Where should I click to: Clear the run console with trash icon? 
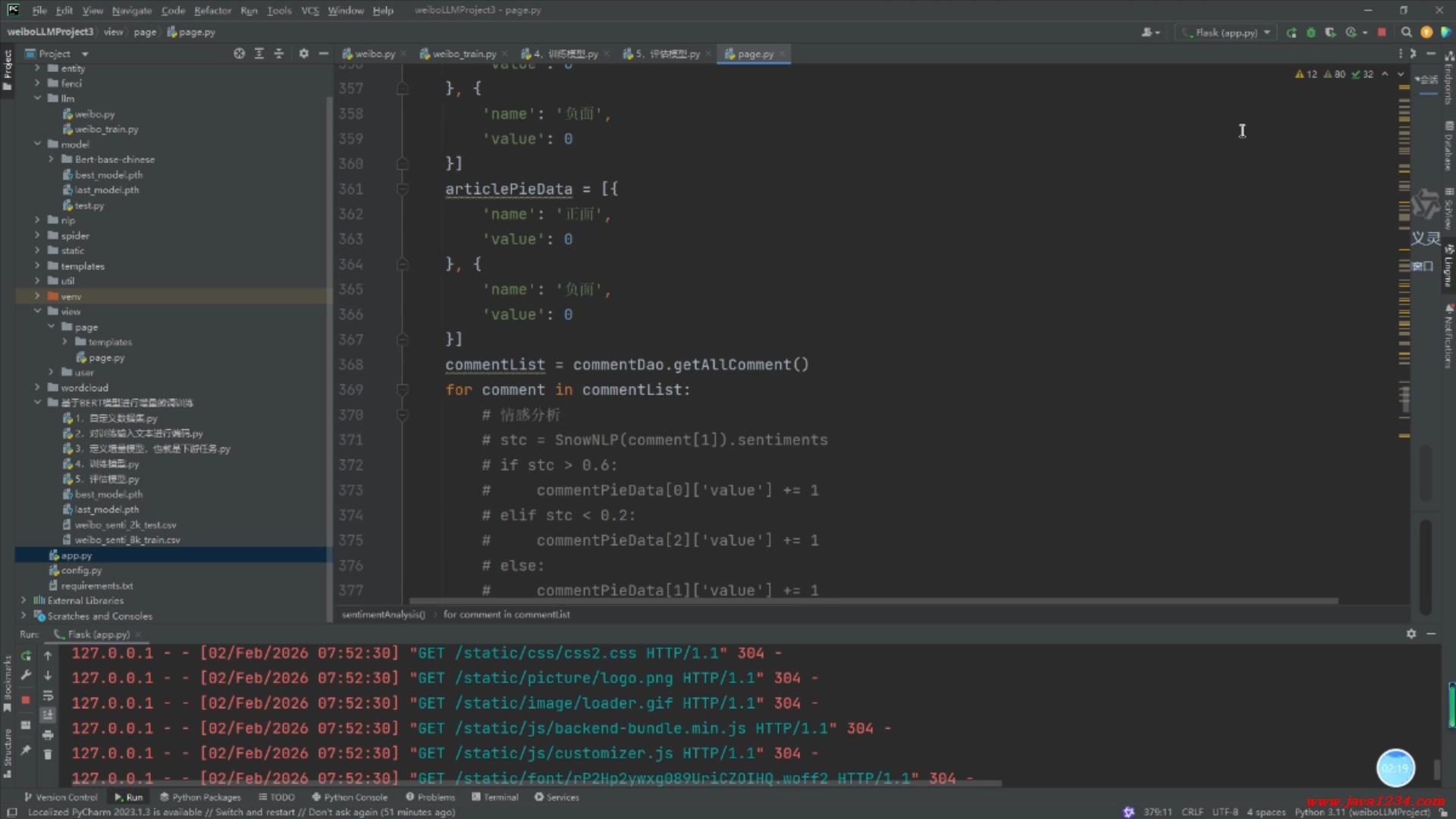tap(48, 755)
